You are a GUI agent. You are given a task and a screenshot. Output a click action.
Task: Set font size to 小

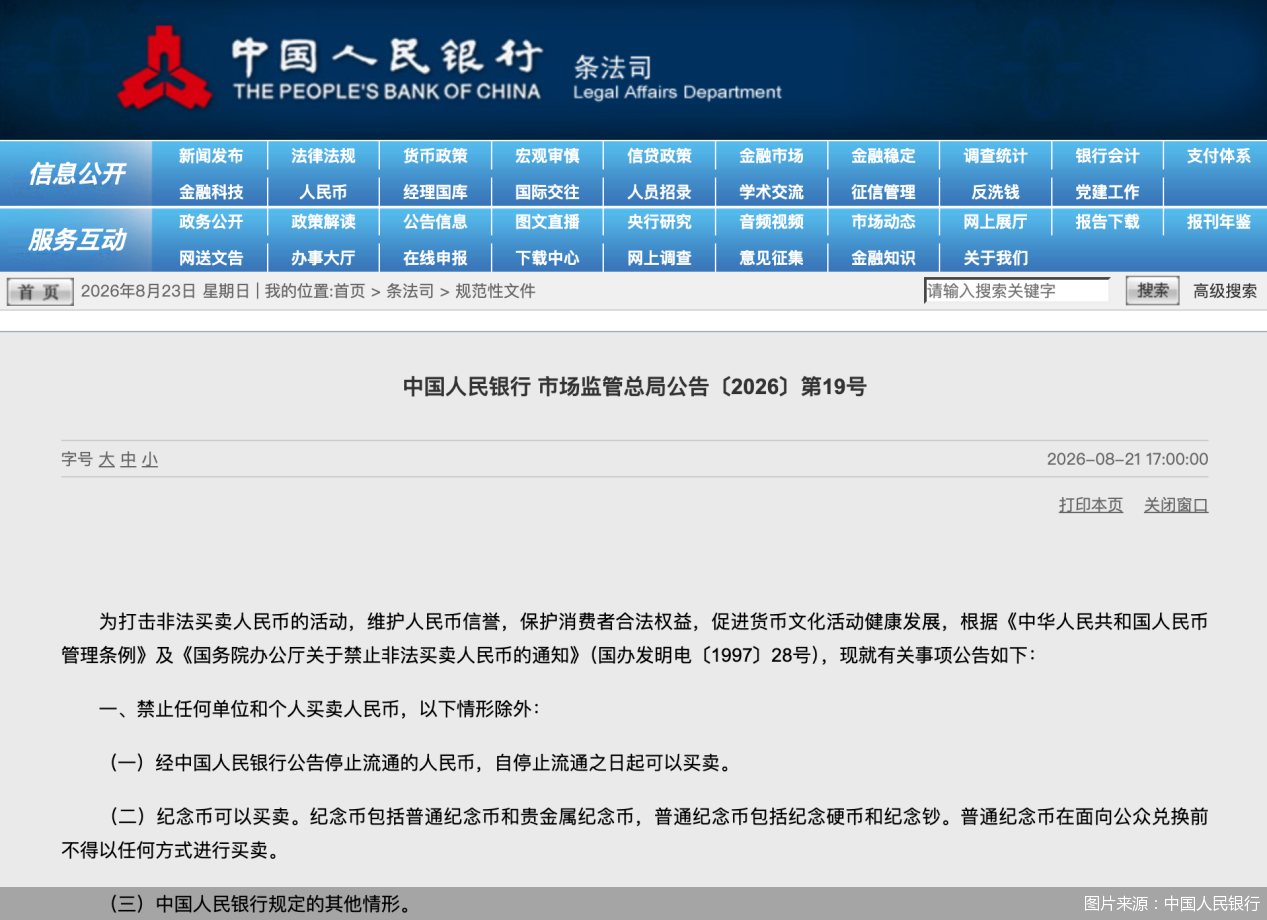(x=150, y=460)
